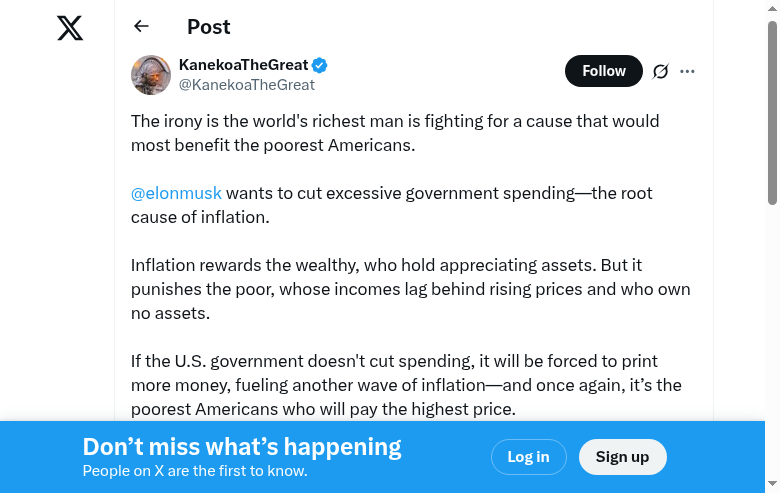Viewport: 780px width, 493px height.
Task: Go back using the left arrow
Action: 141,27
